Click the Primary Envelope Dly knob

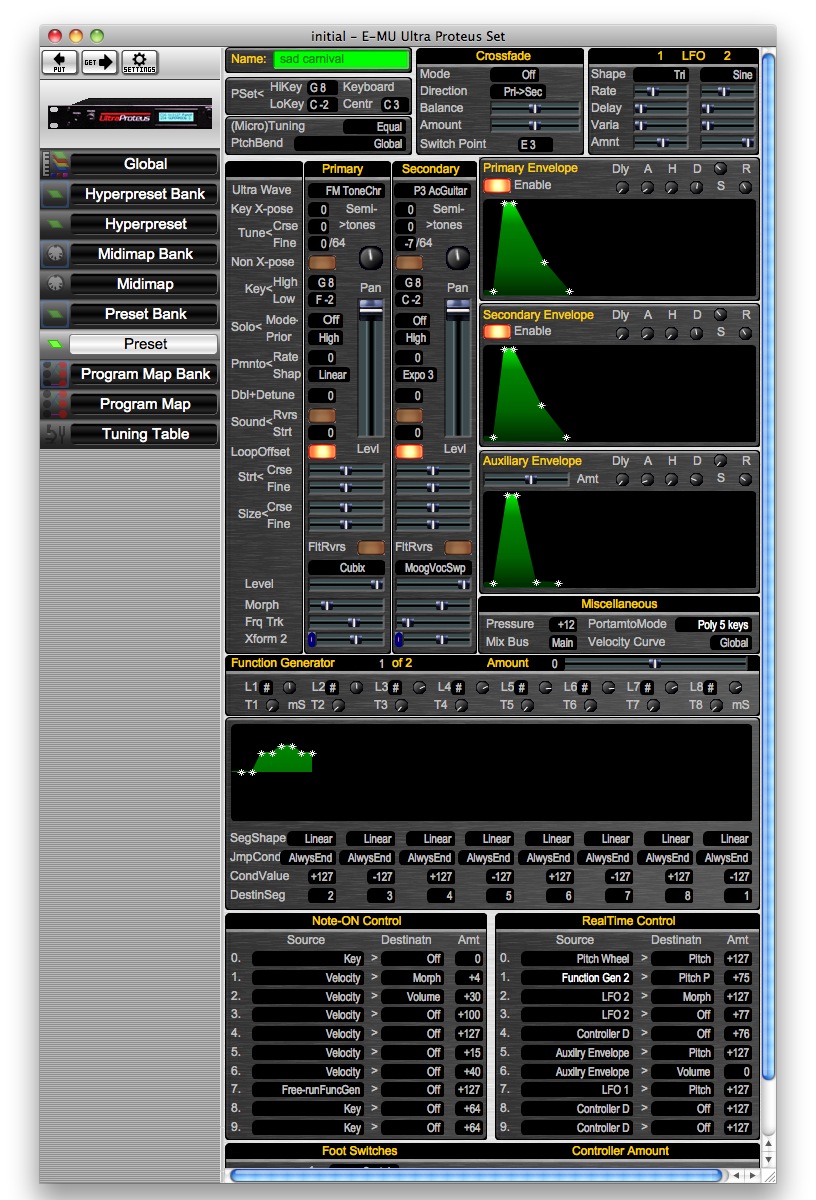click(x=621, y=187)
